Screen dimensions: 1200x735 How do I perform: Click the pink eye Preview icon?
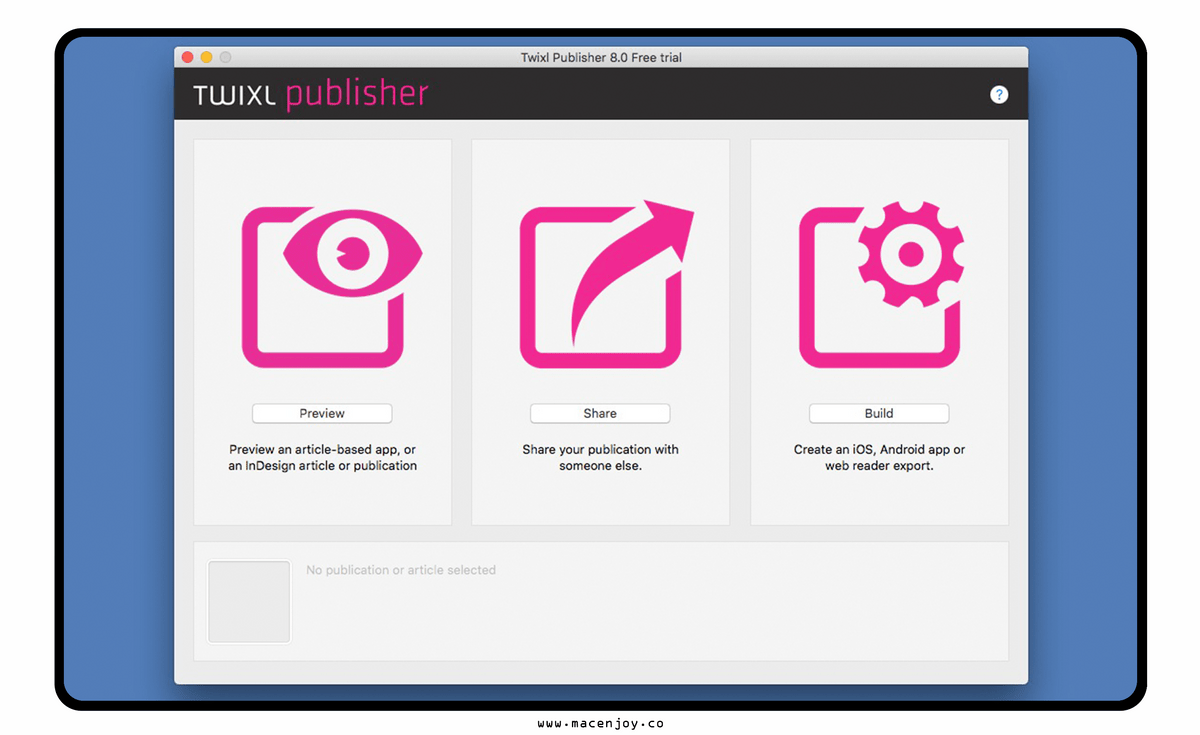pyautogui.click(x=332, y=287)
